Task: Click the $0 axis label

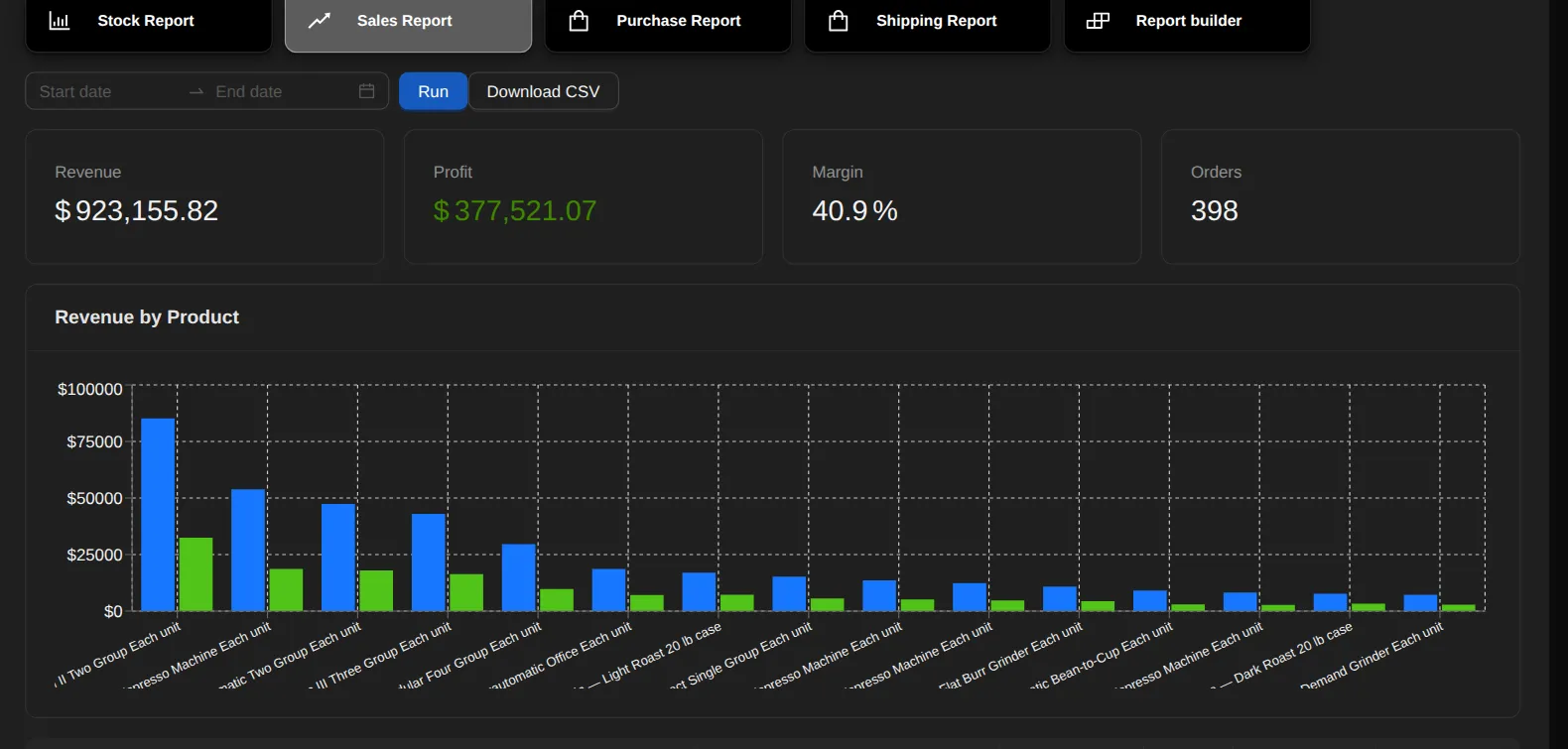Action: point(113,611)
